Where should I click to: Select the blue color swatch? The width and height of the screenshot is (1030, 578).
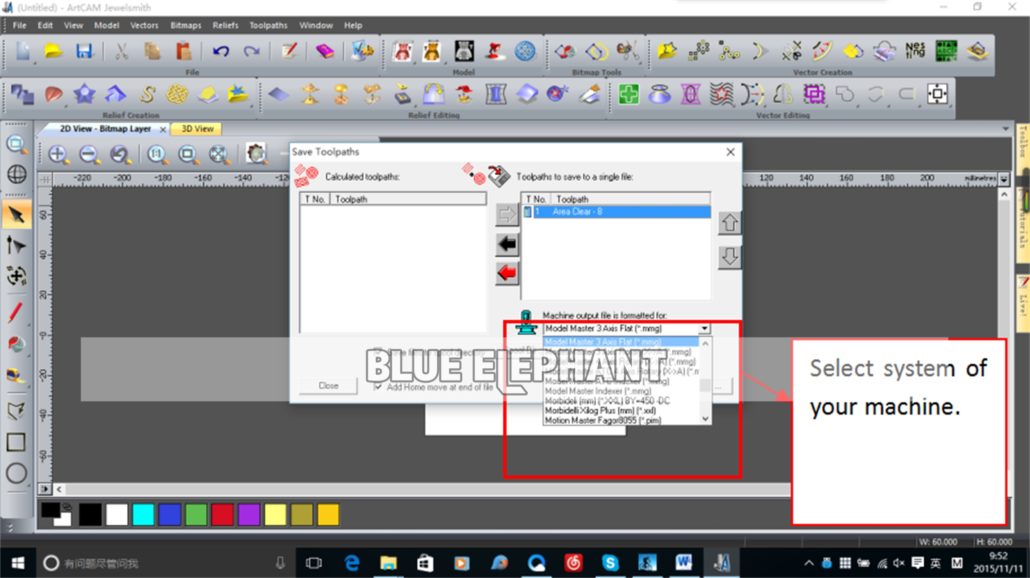click(x=169, y=514)
